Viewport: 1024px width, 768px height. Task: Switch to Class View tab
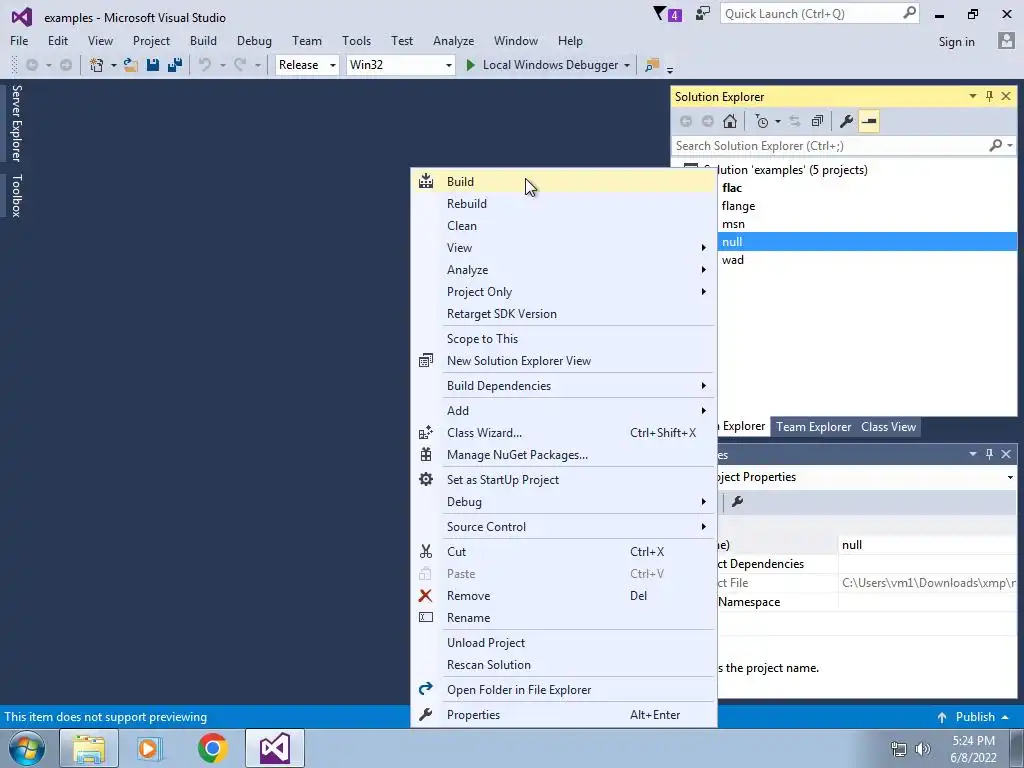[888, 426]
